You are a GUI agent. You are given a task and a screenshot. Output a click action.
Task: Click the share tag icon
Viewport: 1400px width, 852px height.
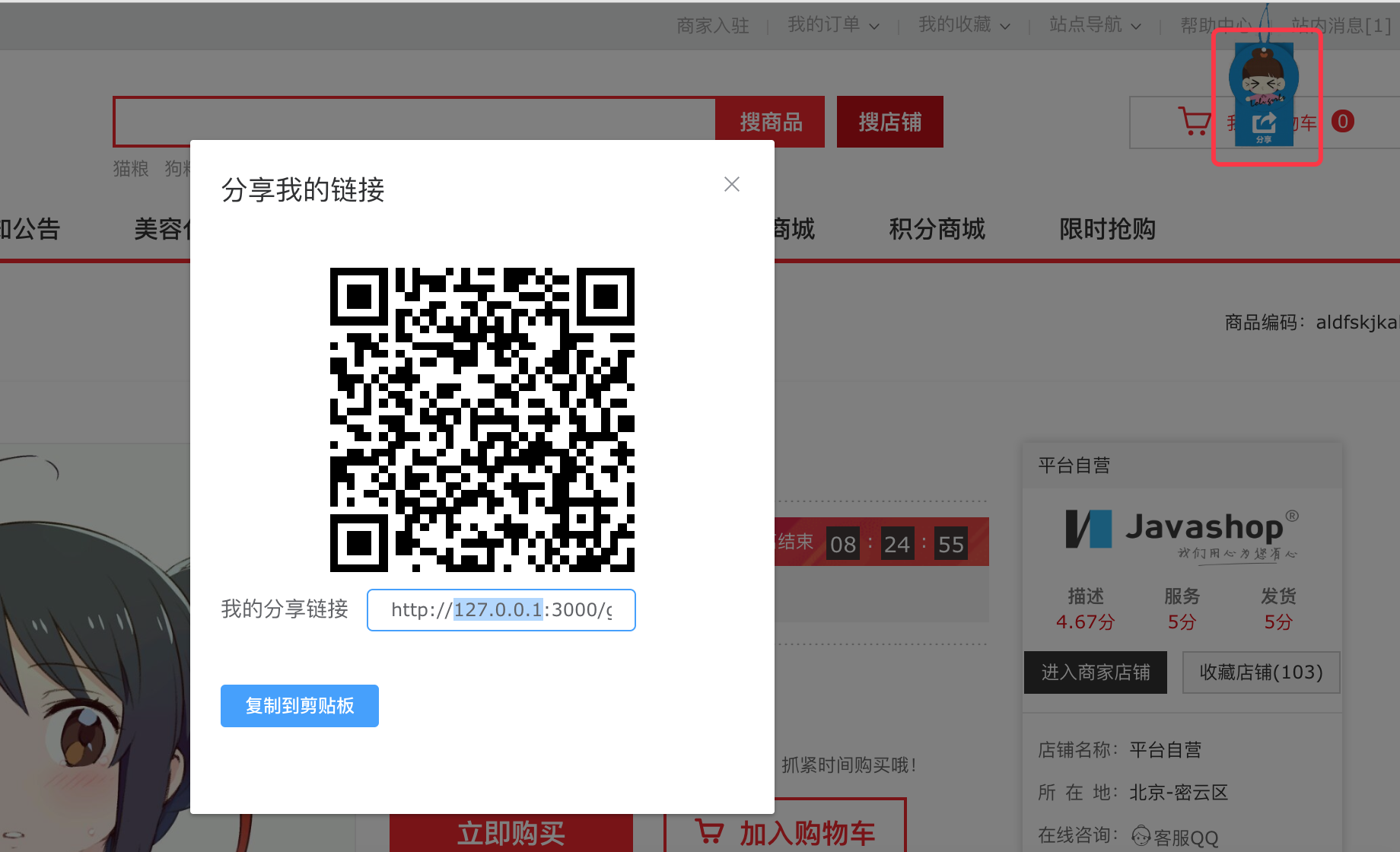pyautogui.click(x=1264, y=94)
